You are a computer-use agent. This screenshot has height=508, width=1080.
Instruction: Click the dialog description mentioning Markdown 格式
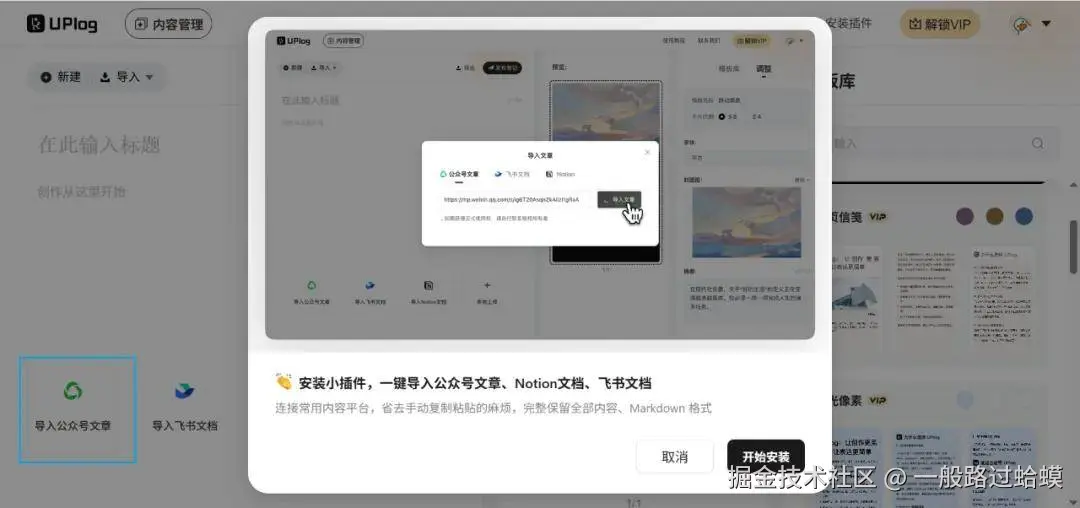(x=493, y=408)
